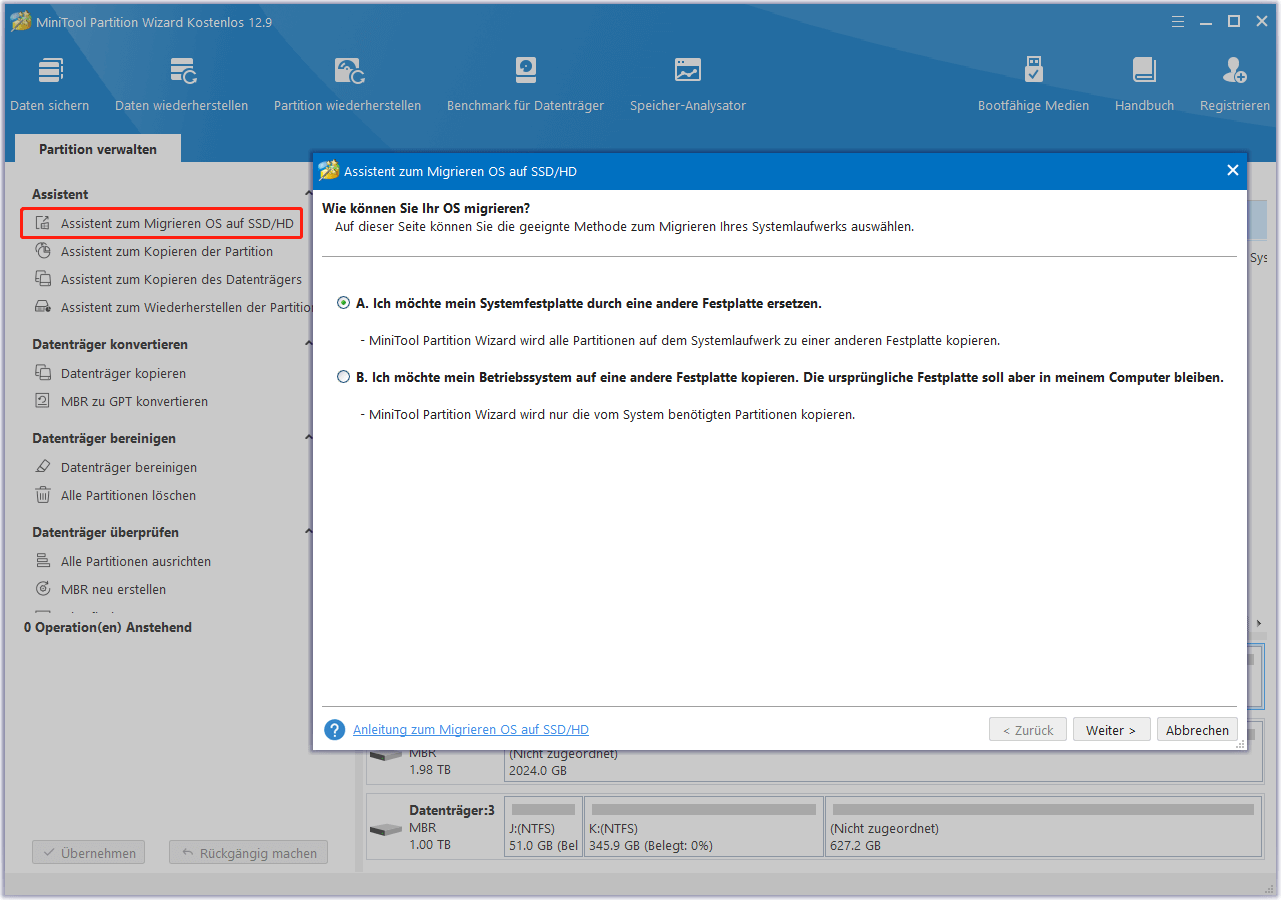Click MBR neu erstellen icon

pyautogui.click(x=43, y=589)
